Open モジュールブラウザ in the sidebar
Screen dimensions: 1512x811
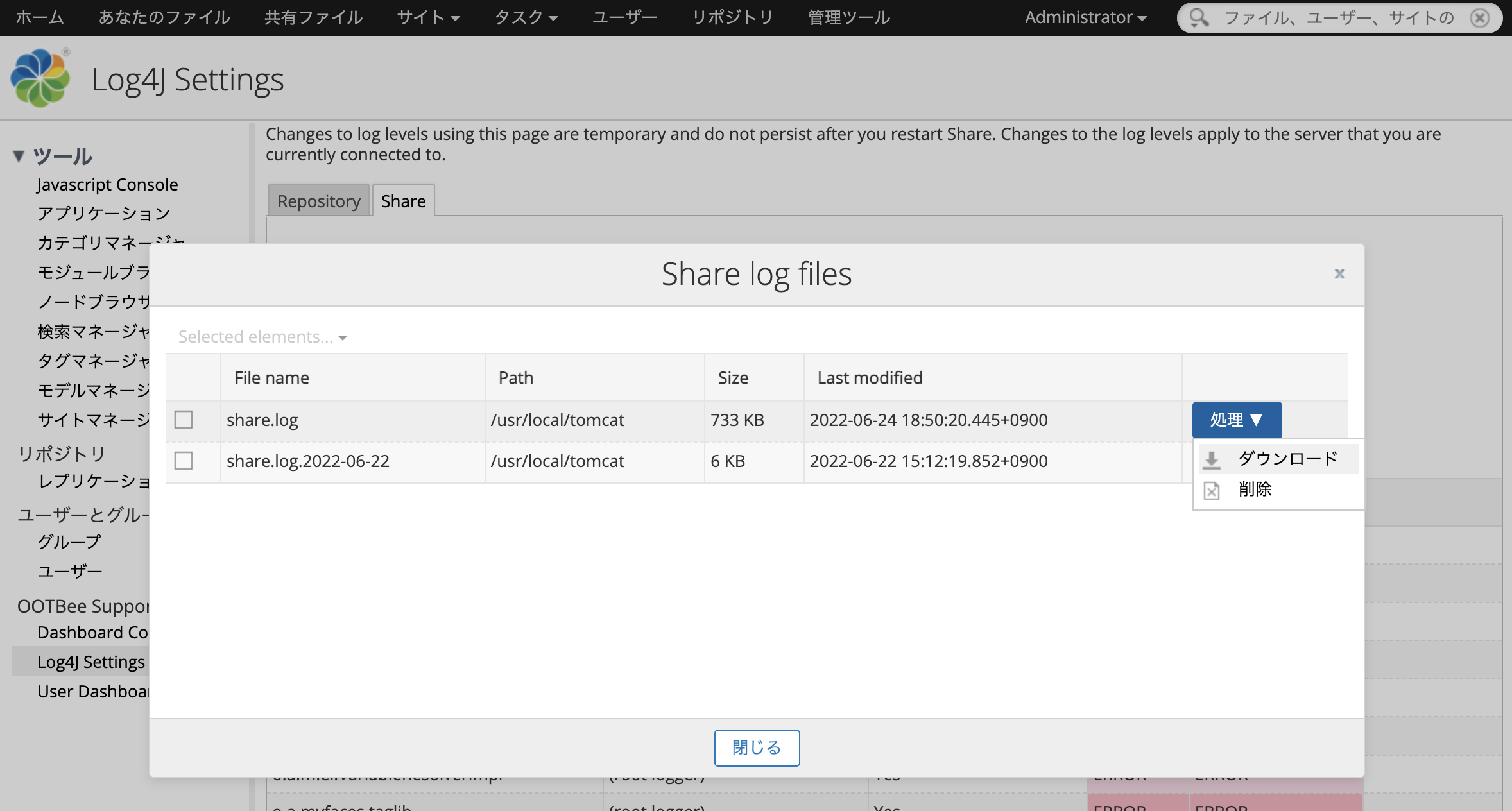point(93,272)
